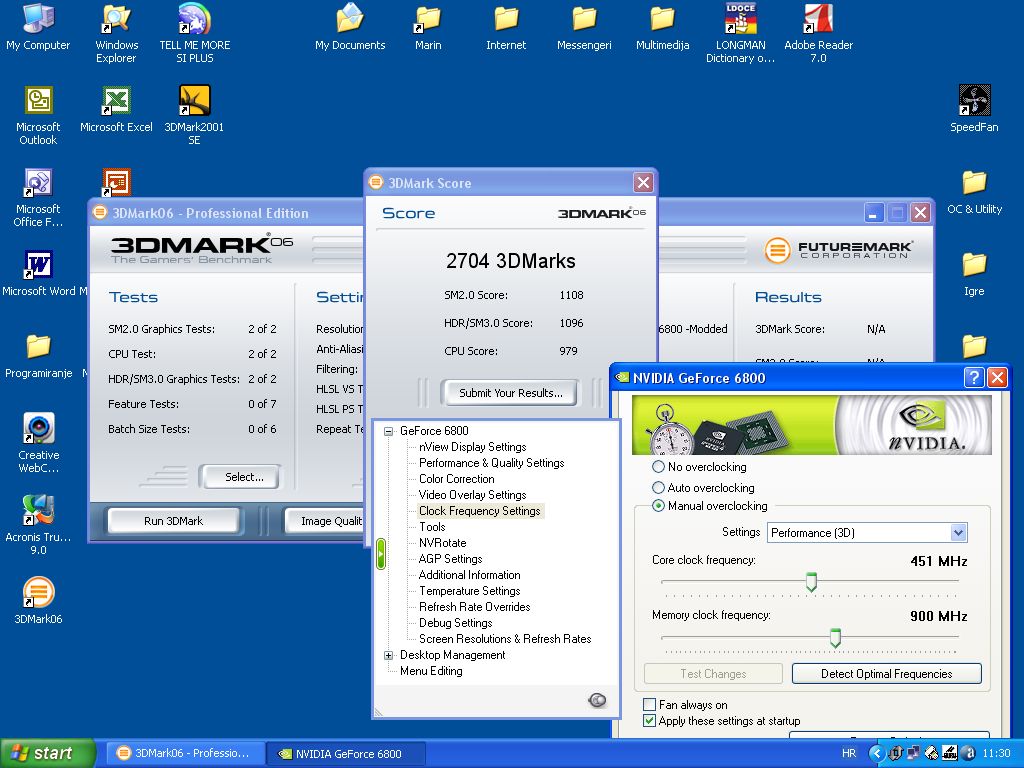Select Manual overclocking radio button
The image size is (1024, 768).
pos(658,506)
